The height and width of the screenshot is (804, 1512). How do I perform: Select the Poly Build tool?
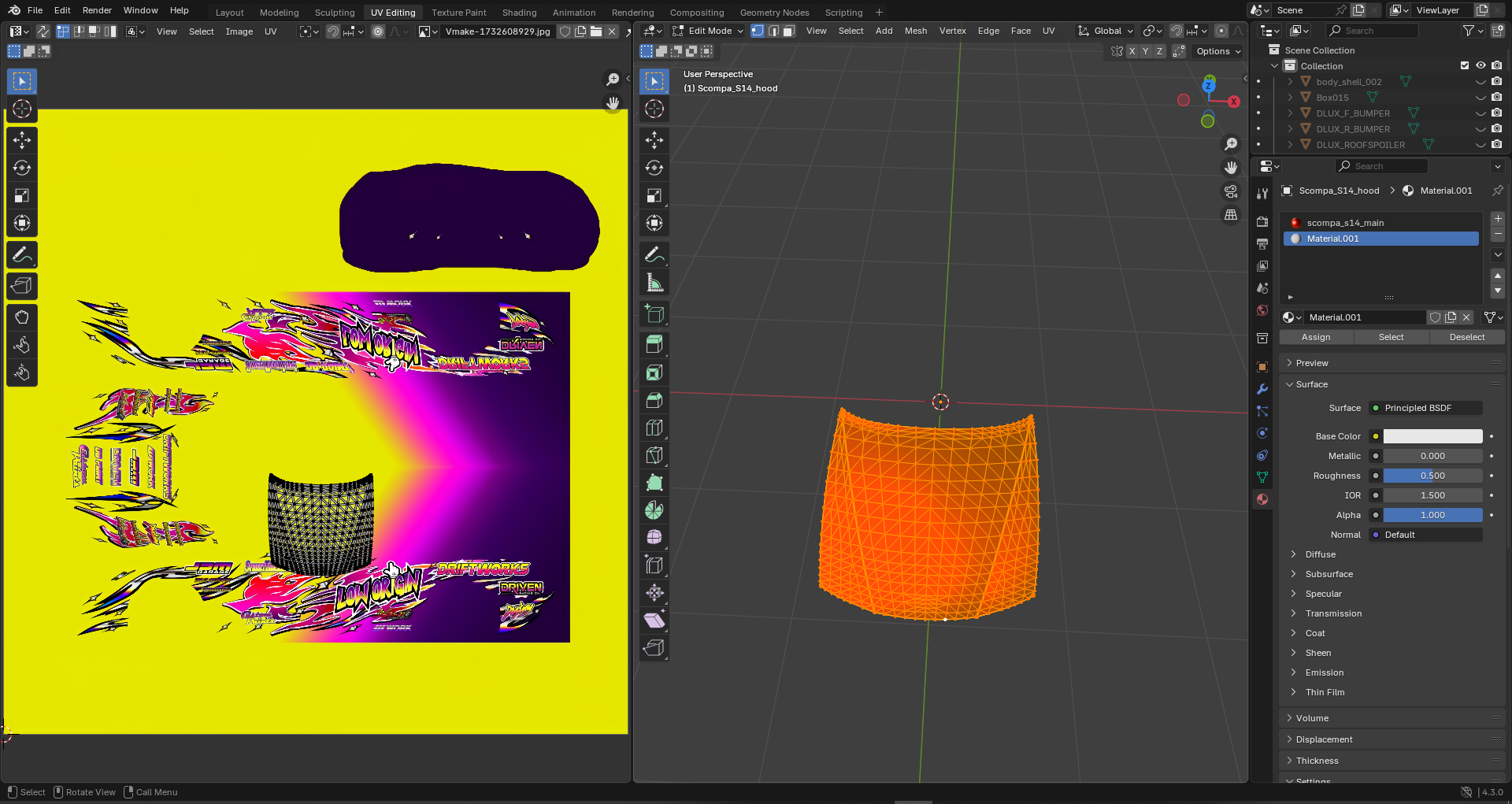pos(654,483)
